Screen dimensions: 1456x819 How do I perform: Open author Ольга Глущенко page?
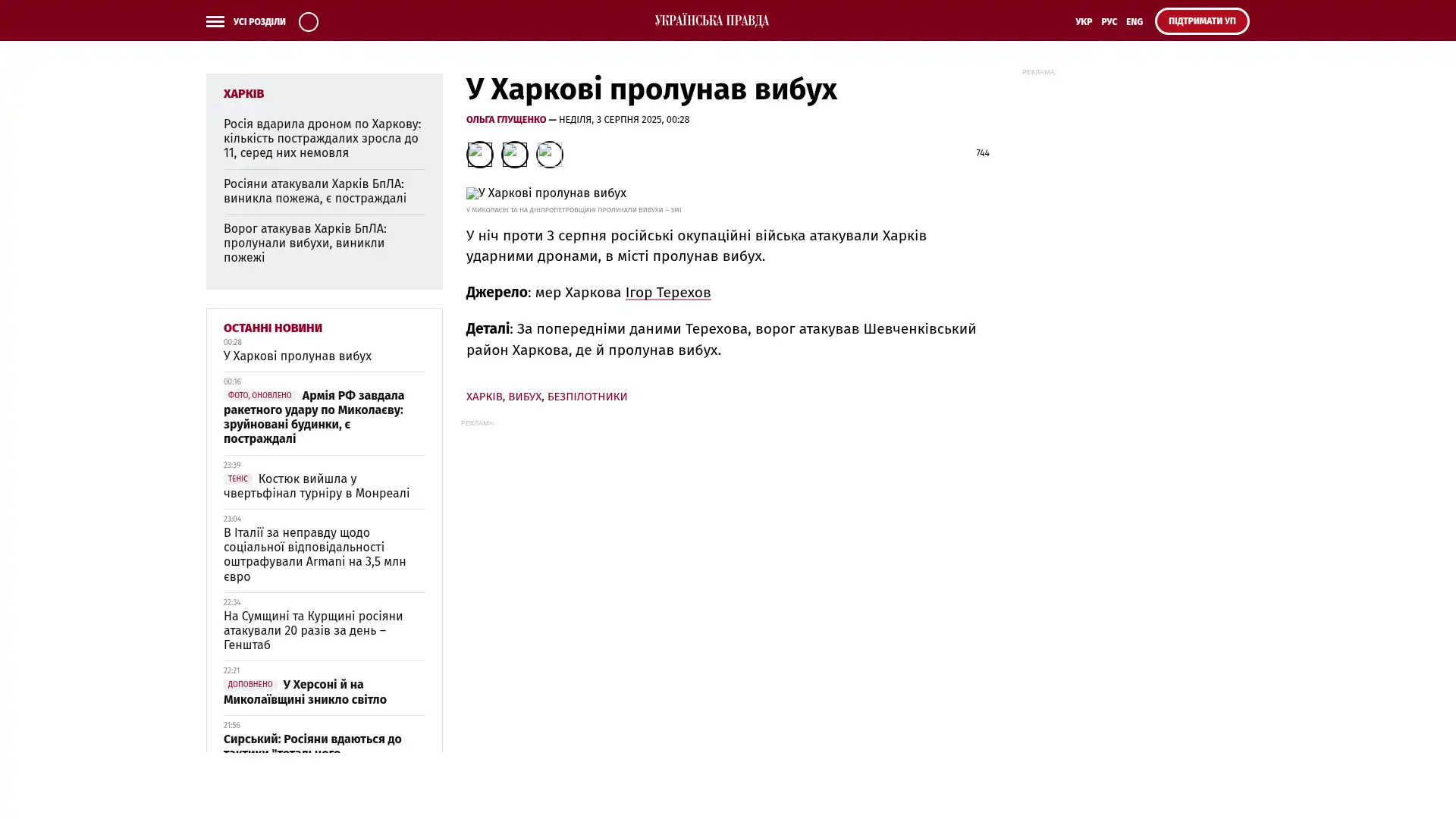tap(506, 120)
